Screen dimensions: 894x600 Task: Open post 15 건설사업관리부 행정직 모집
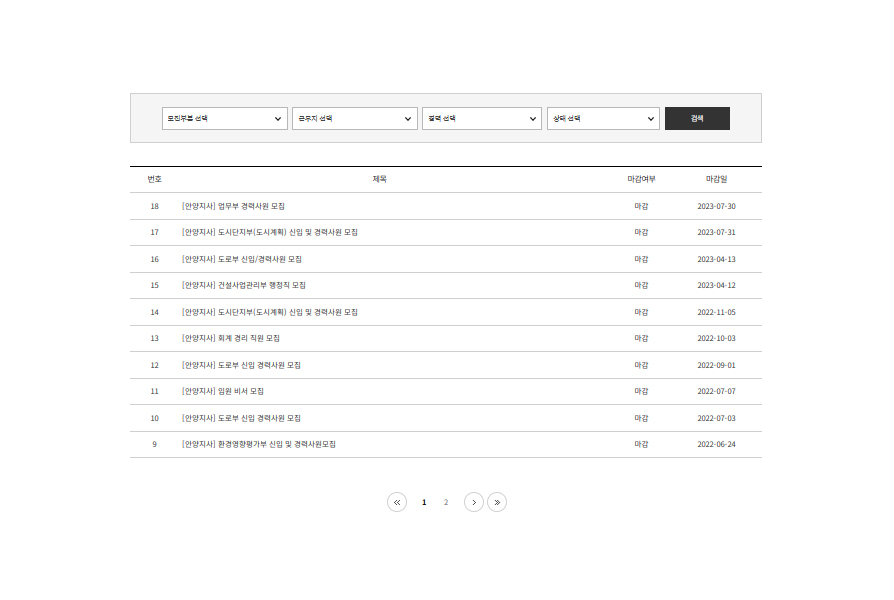(243, 285)
